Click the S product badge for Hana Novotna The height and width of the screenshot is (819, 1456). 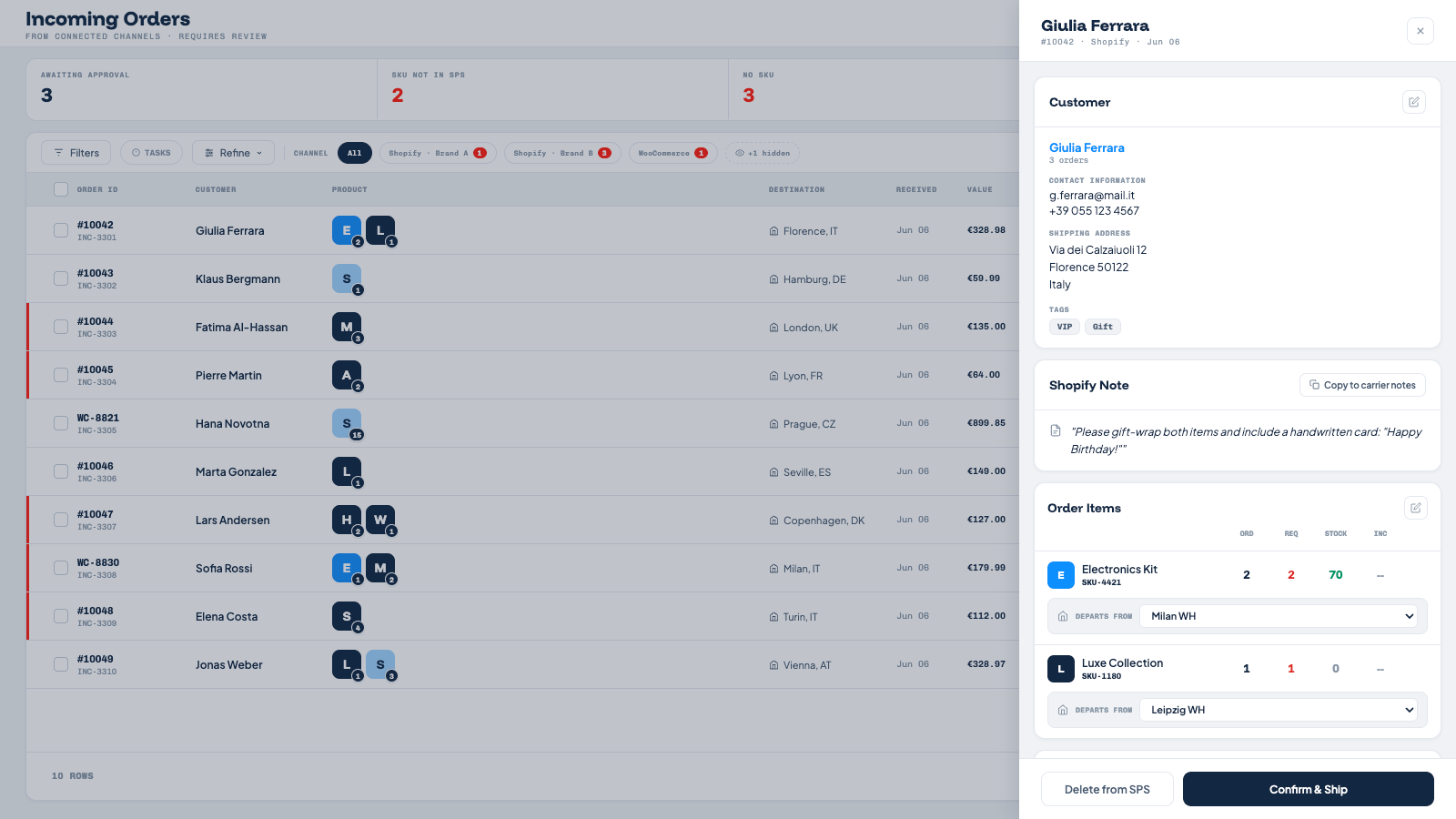347,423
